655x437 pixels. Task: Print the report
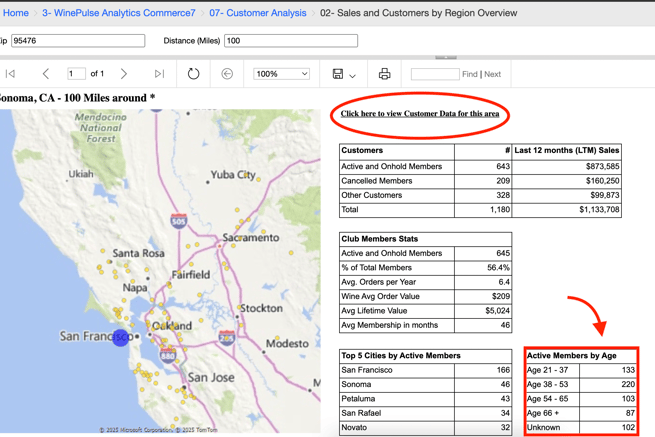(384, 74)
